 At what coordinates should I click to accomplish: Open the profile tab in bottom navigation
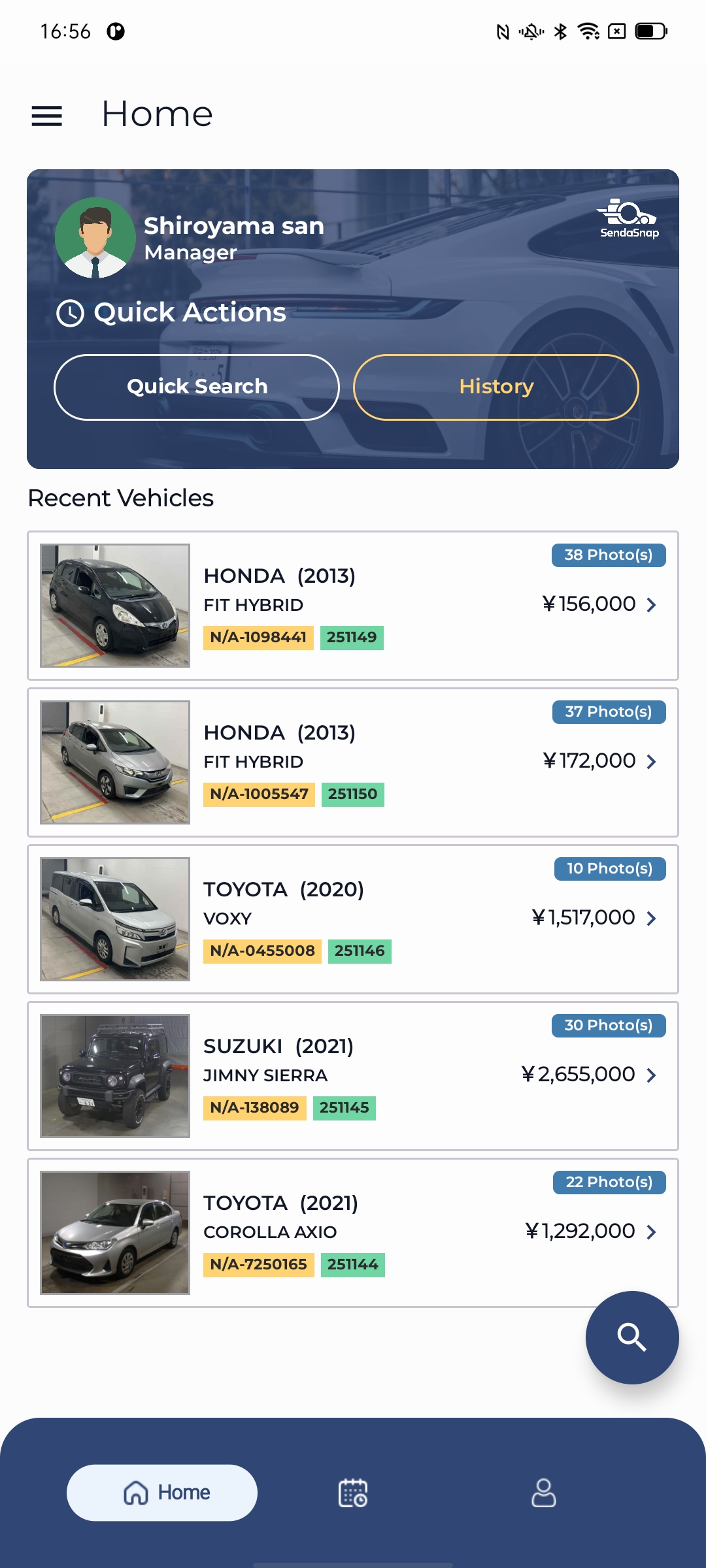coord(543,1492)
